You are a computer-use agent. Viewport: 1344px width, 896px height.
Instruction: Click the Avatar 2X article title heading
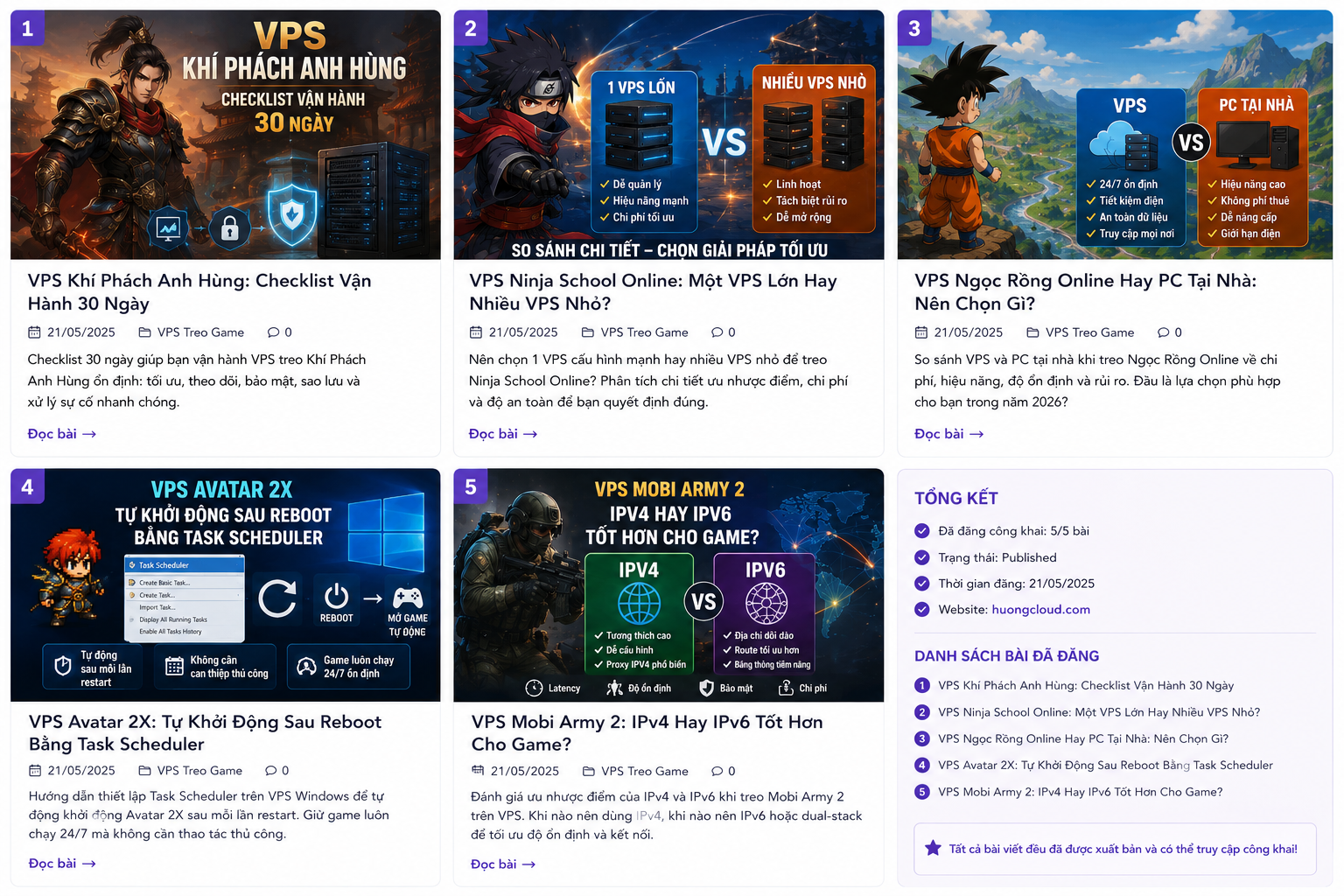205,733
